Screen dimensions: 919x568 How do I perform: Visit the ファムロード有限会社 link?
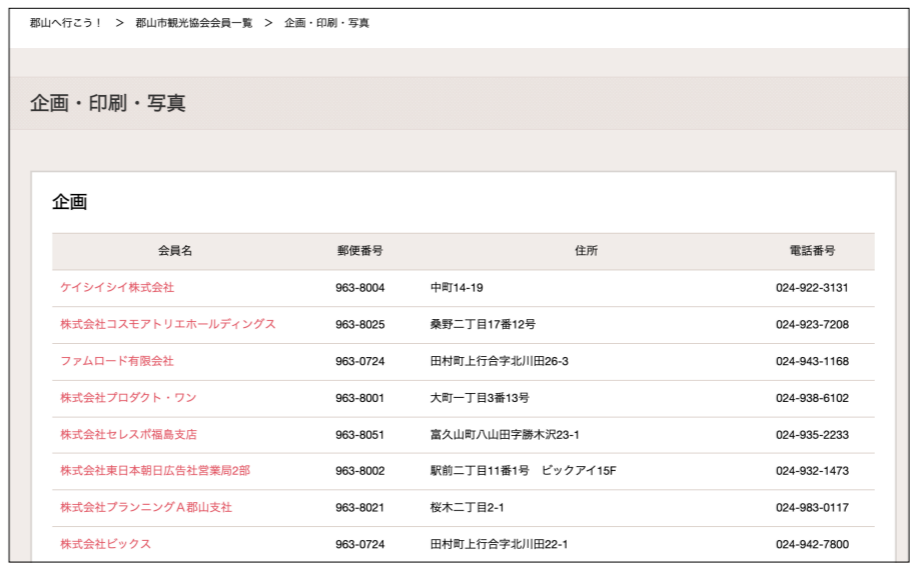[x=117, y=361]
